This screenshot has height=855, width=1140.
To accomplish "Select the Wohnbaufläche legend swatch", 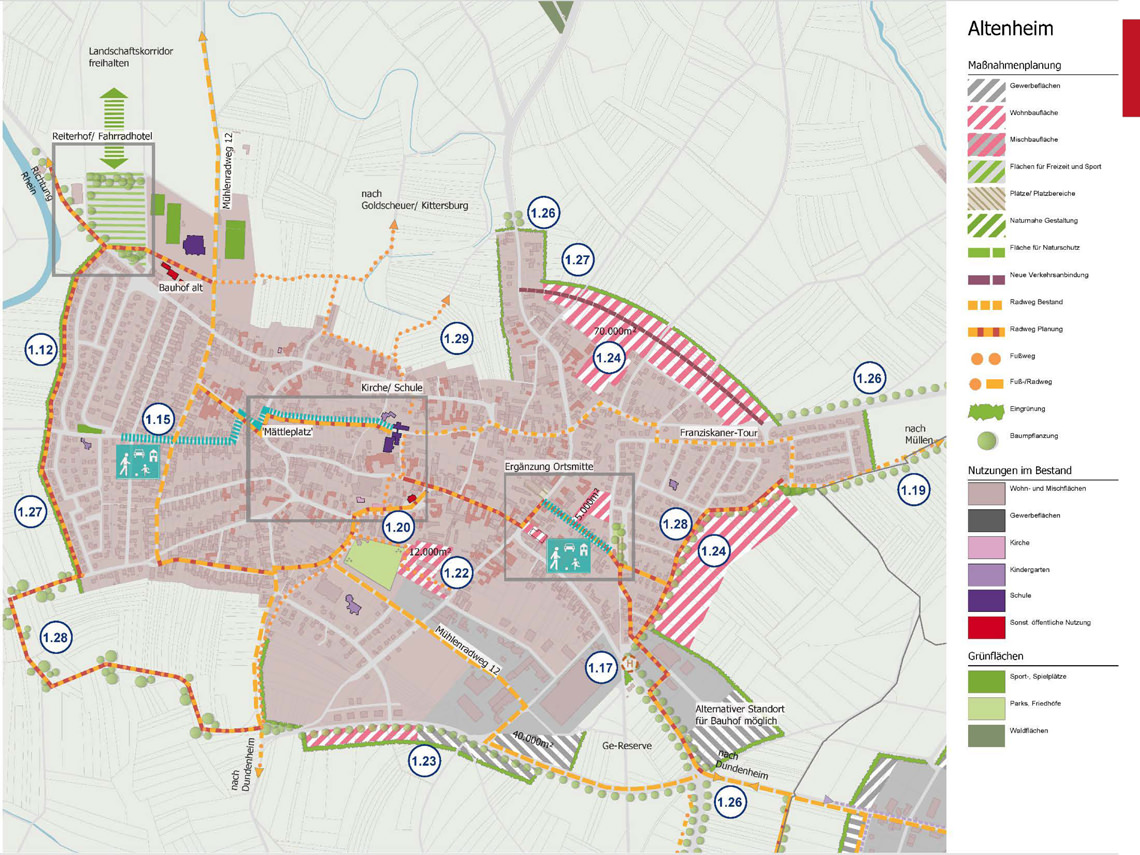I will point(986,115).
